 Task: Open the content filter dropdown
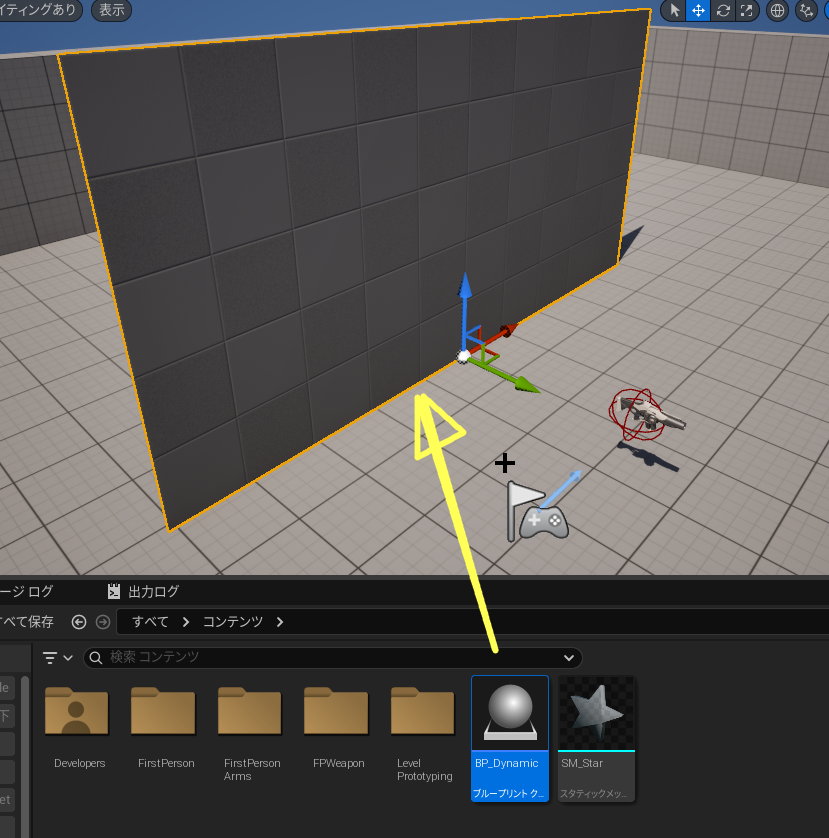(58, 657)
